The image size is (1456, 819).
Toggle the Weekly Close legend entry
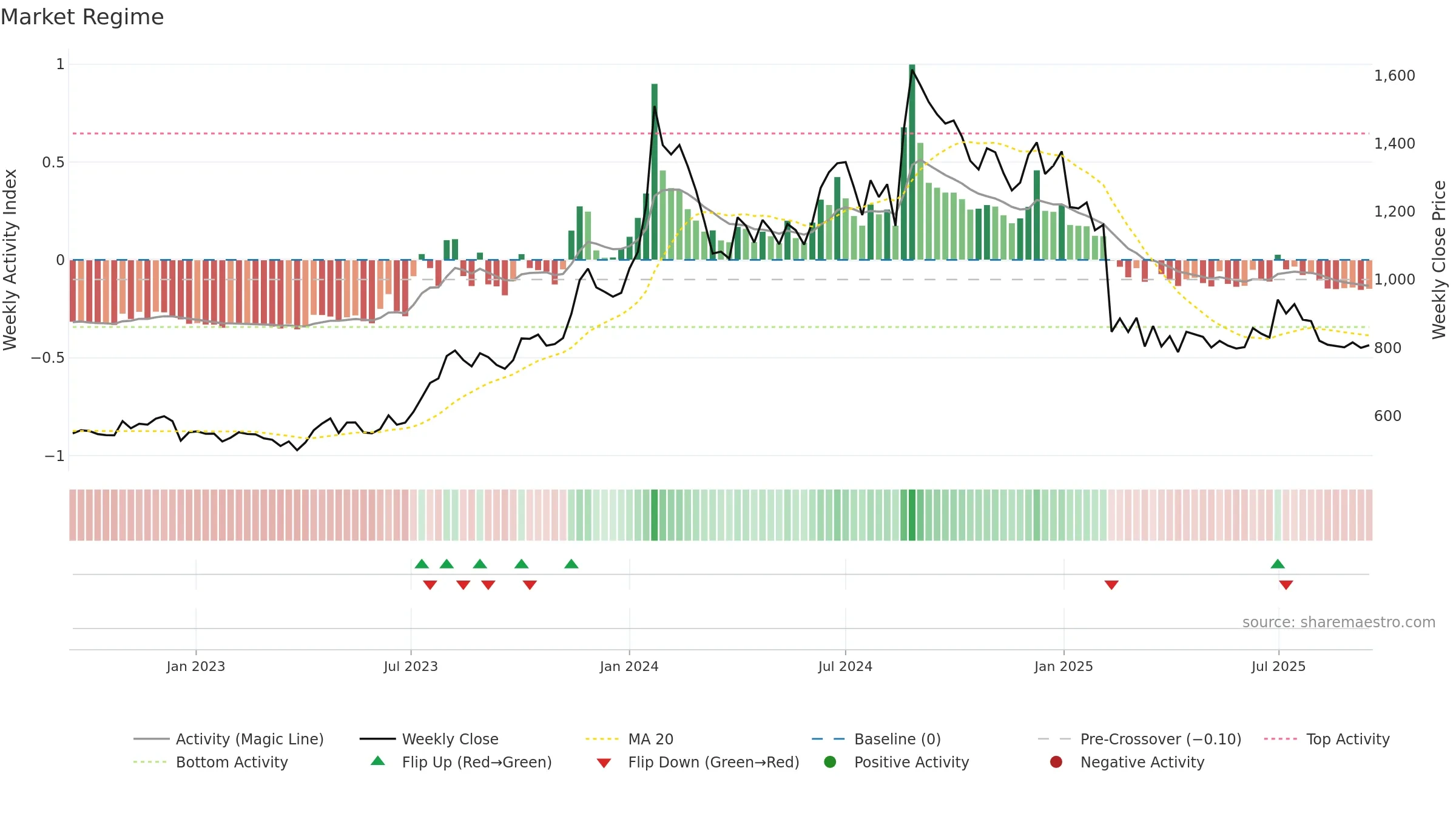click(x=429, y=739)
